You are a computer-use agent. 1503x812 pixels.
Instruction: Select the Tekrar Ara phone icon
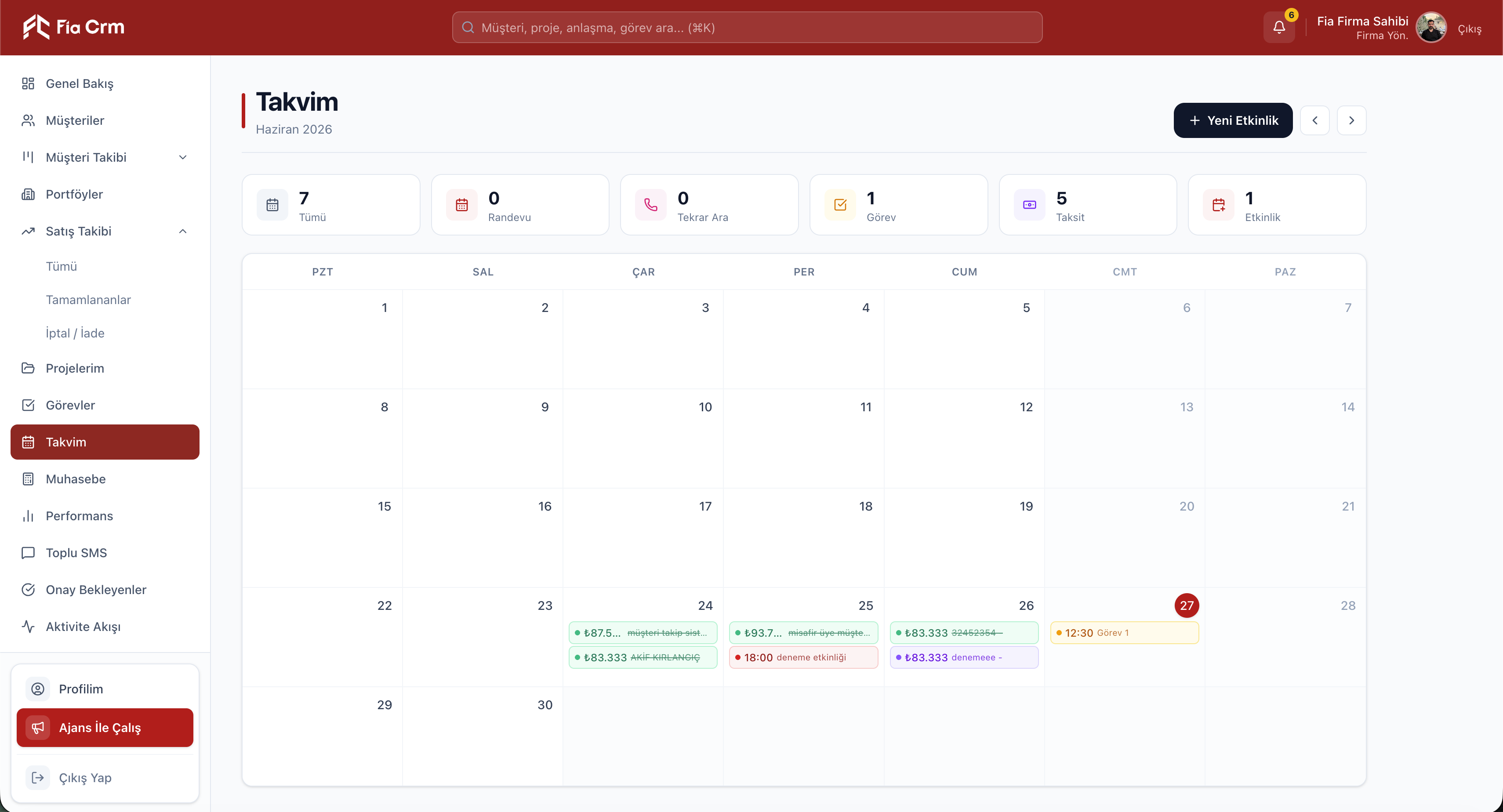(x=651, y=205)
